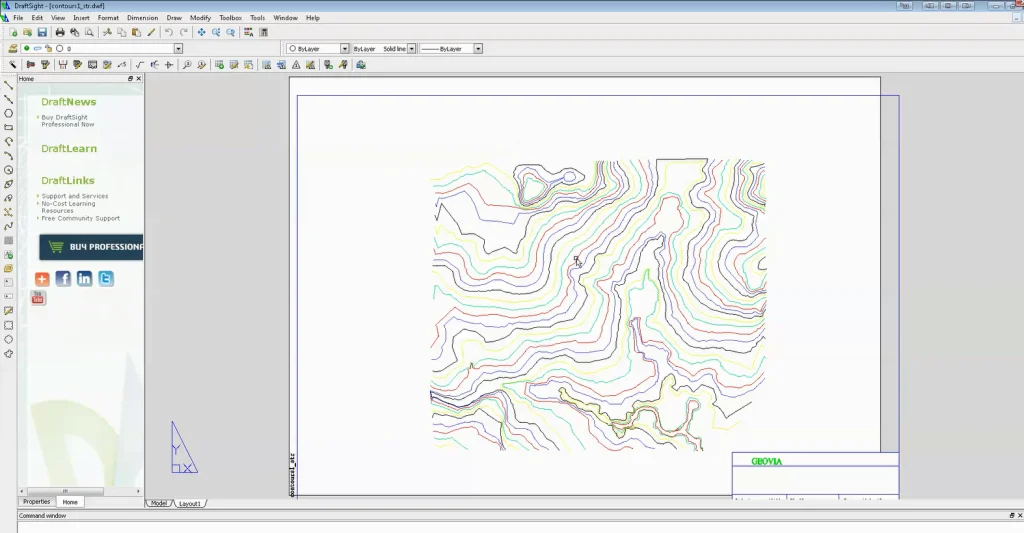Switch to the Model tab

pos(158,503)
